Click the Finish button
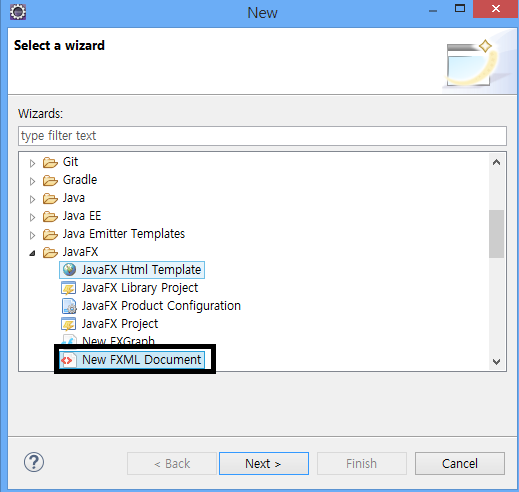This screenshot has height=492, width=519. (x=362, y=463)
